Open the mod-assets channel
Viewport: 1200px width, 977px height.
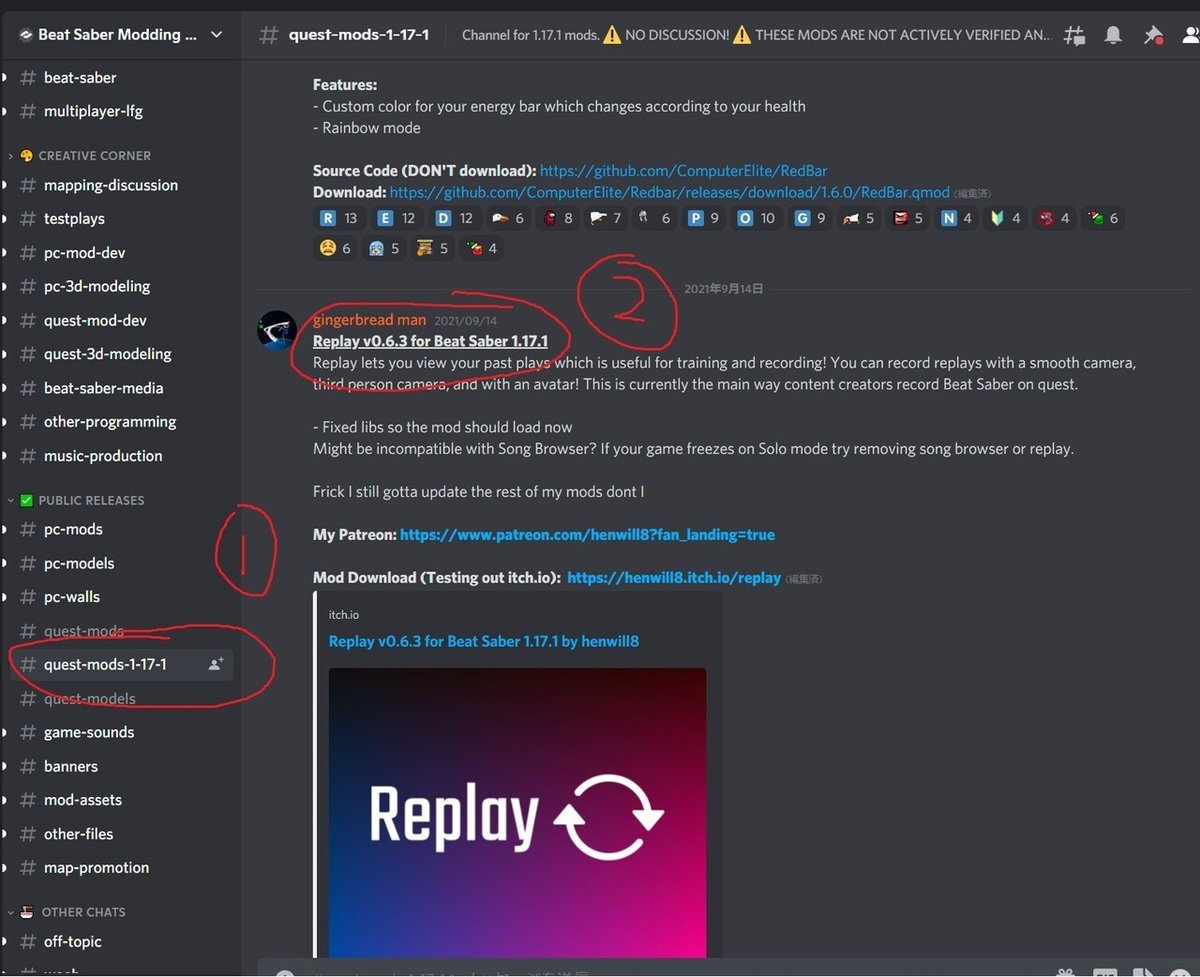(x=121, y=800)
